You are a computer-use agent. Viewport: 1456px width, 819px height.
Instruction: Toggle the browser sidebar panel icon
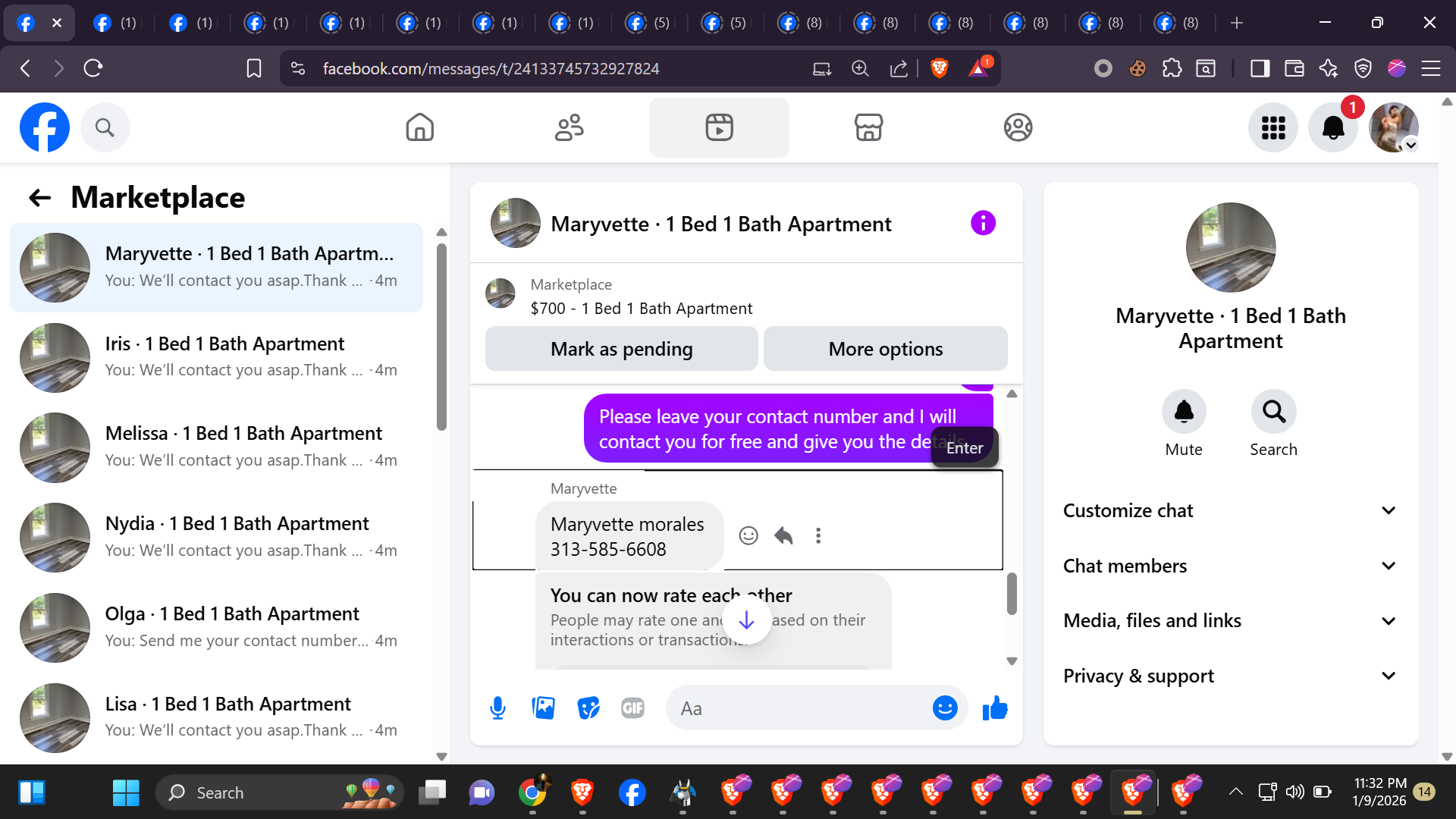click(1260, 69)
